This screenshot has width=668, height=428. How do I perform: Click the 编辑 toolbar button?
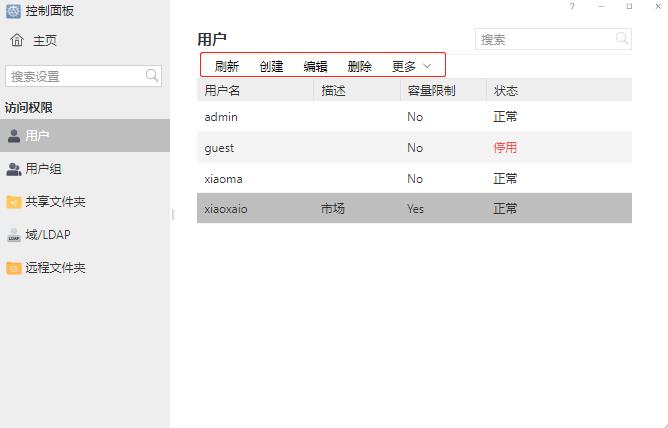pos(315,67)
